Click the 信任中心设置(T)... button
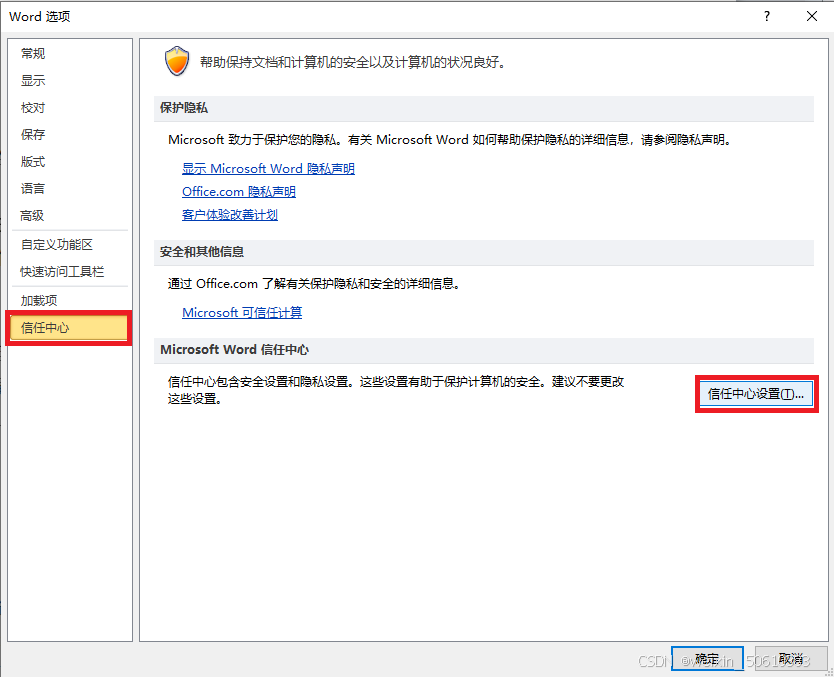The image size is (834, 677). (756, 394)
